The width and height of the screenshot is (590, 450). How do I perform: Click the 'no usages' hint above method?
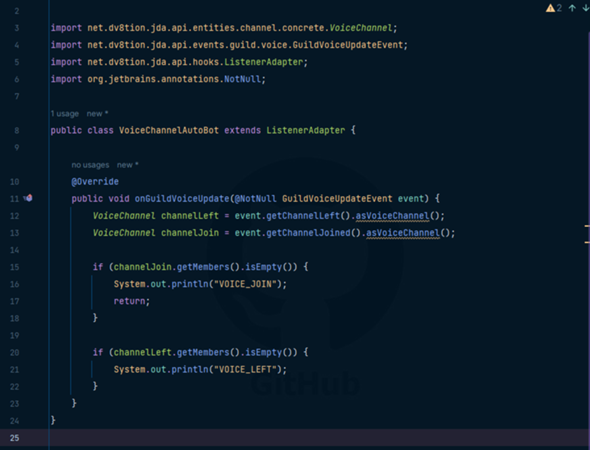(x=90, y=165)
